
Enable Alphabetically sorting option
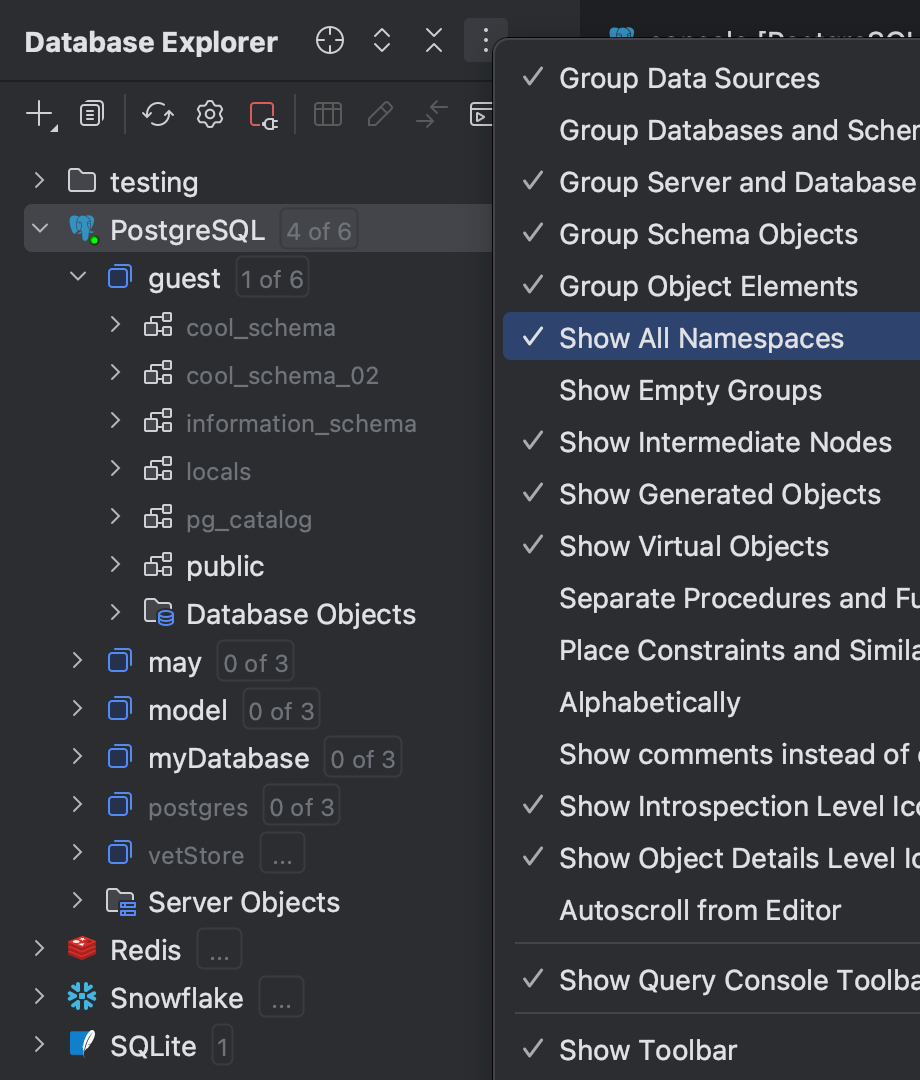650,702
